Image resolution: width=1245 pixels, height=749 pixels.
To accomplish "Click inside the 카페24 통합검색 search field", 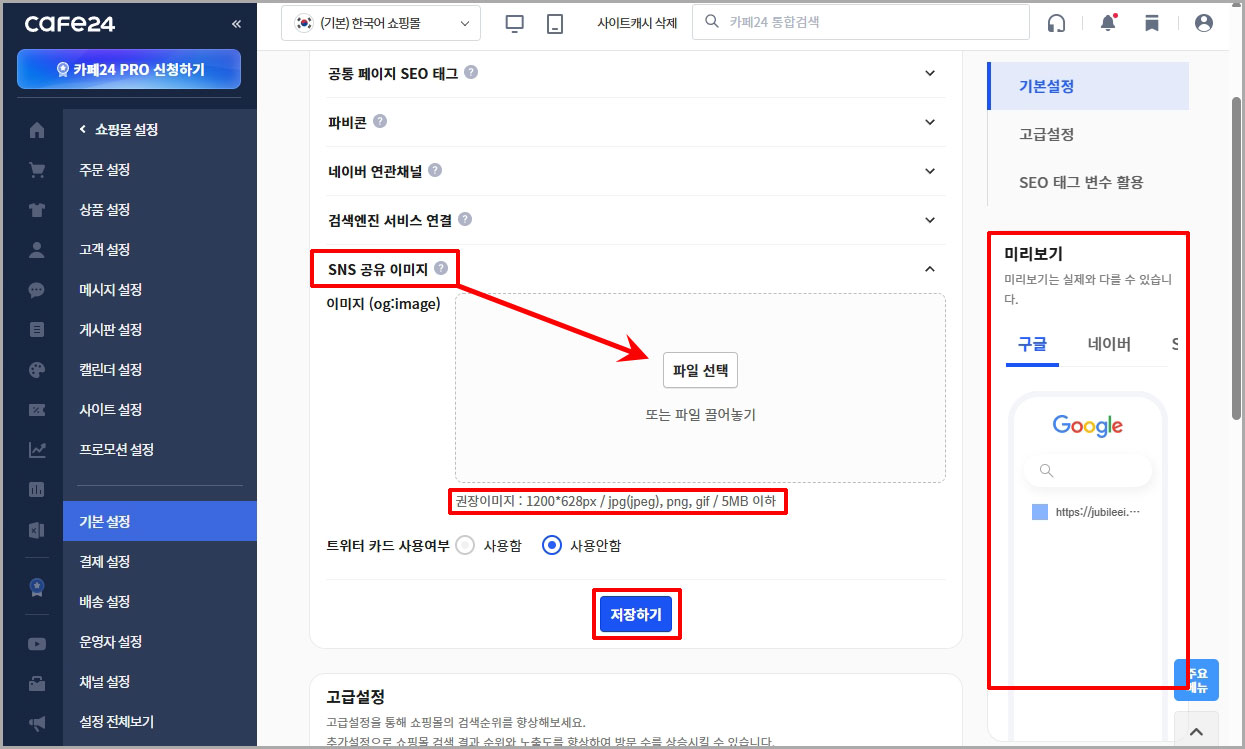I will 860,21.
